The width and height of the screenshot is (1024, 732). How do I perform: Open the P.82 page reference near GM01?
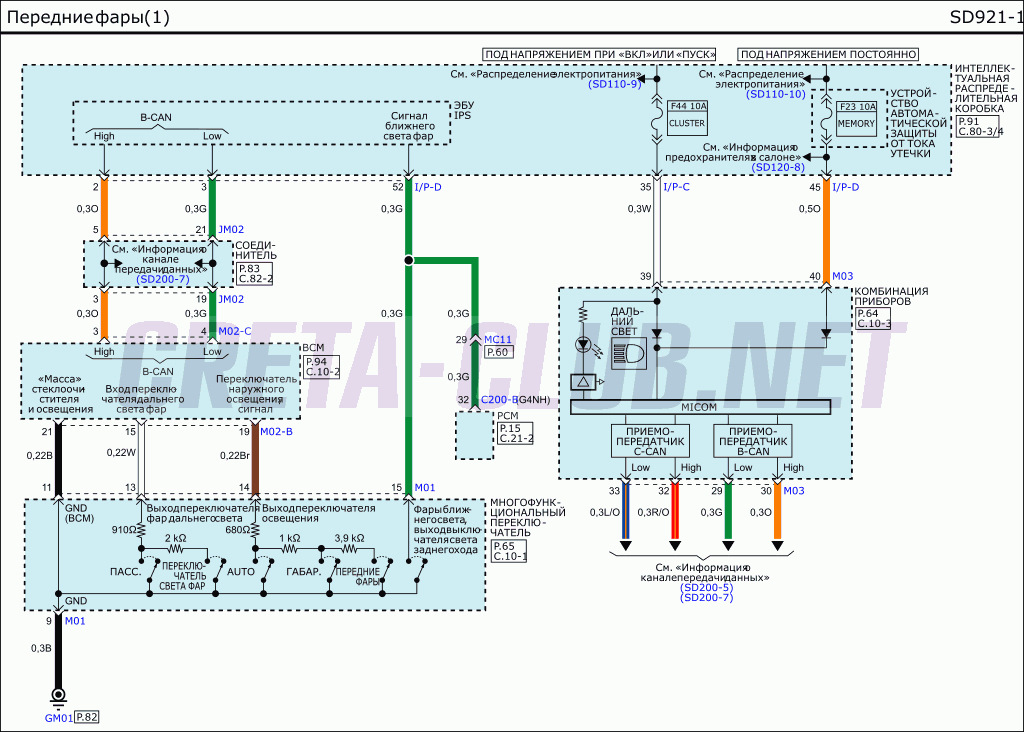coord(88,717)
